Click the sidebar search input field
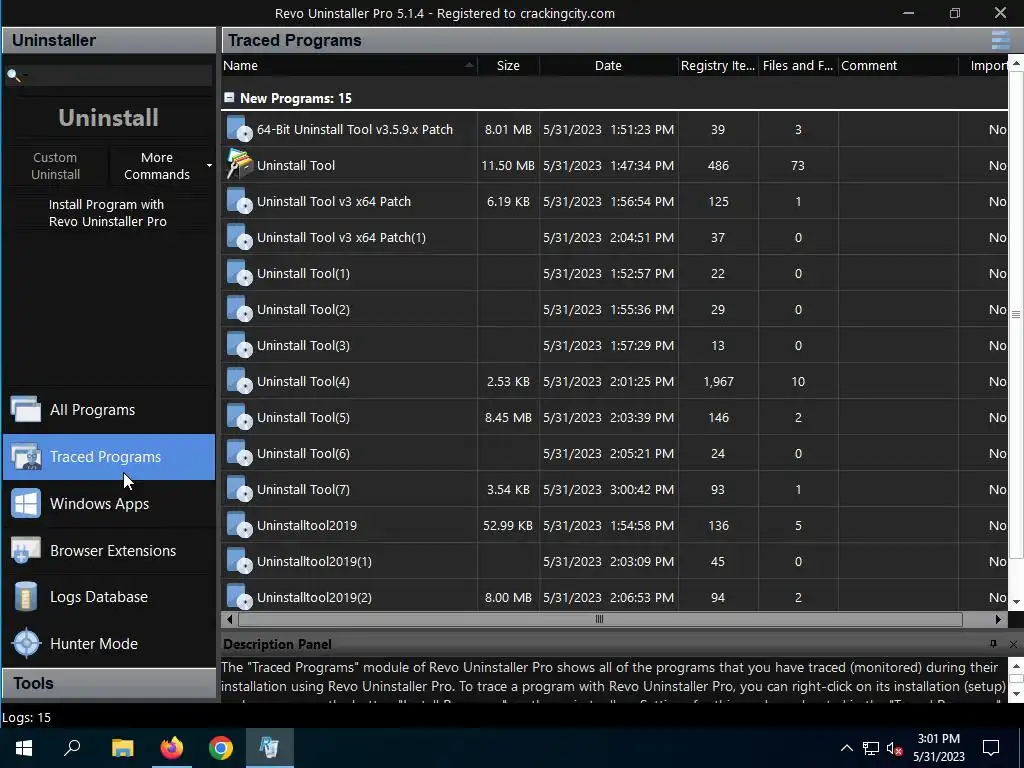Screen dimensions: 1024x768 [x=108, y=75]
